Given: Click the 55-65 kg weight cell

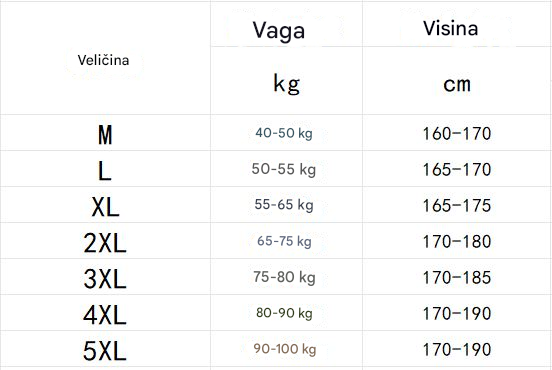Looking at the screenshot, I should click(286, 205).
